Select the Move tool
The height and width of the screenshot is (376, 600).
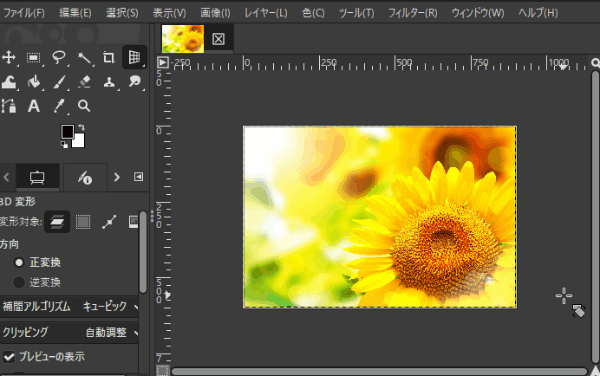8,57
